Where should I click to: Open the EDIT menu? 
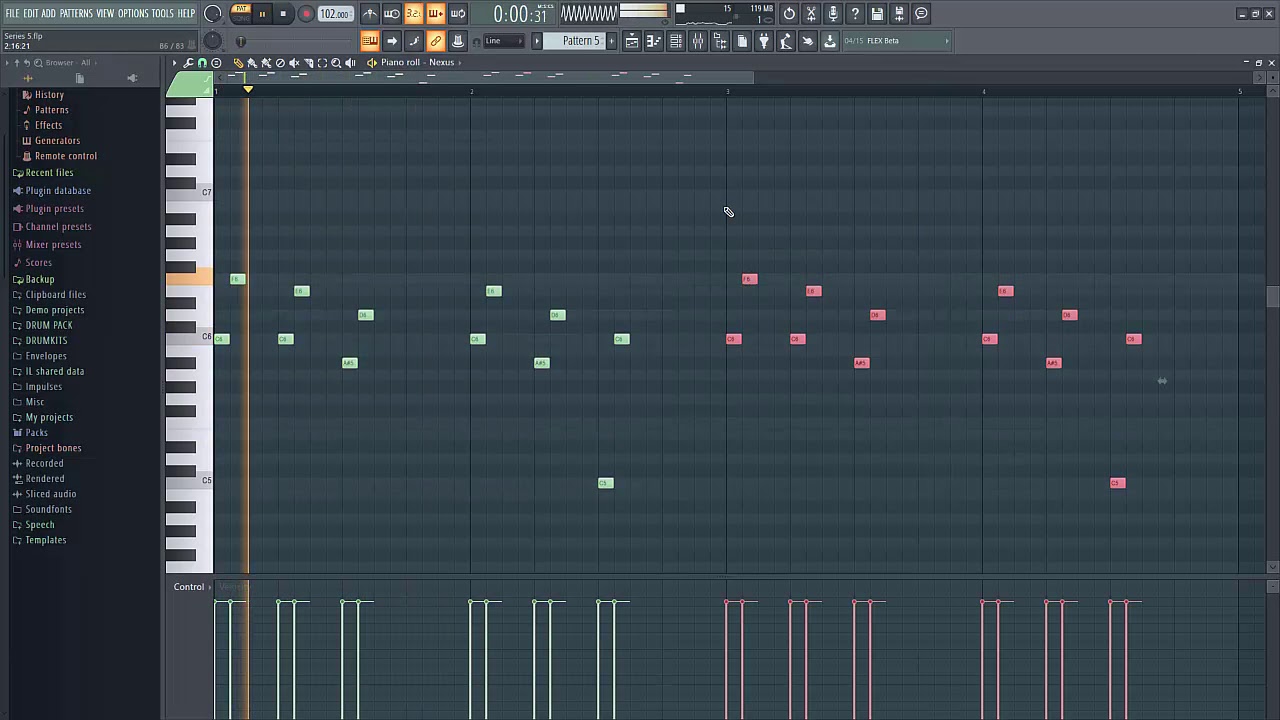click(31, 13)
